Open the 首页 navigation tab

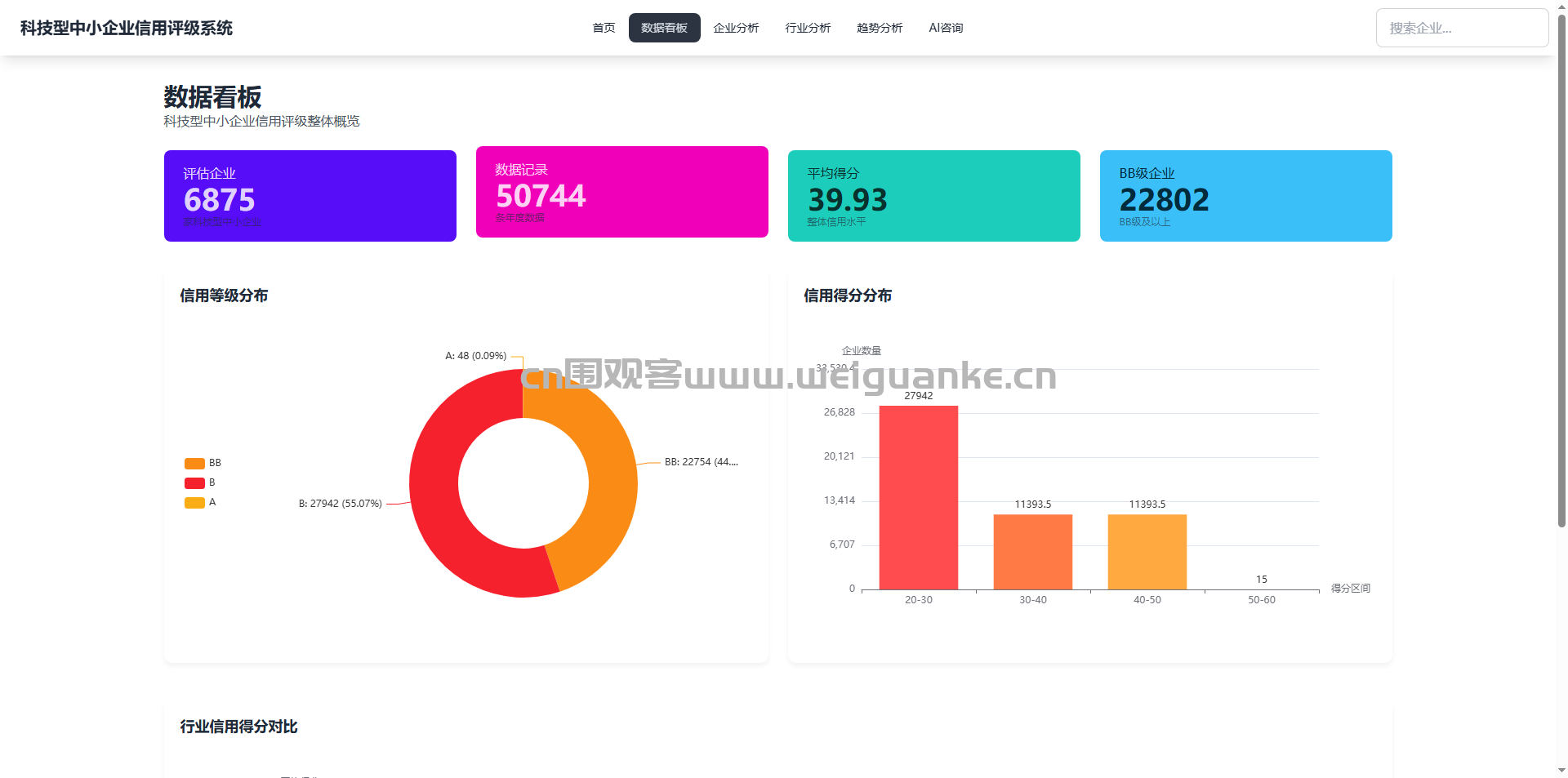click(x=604, y=28)
